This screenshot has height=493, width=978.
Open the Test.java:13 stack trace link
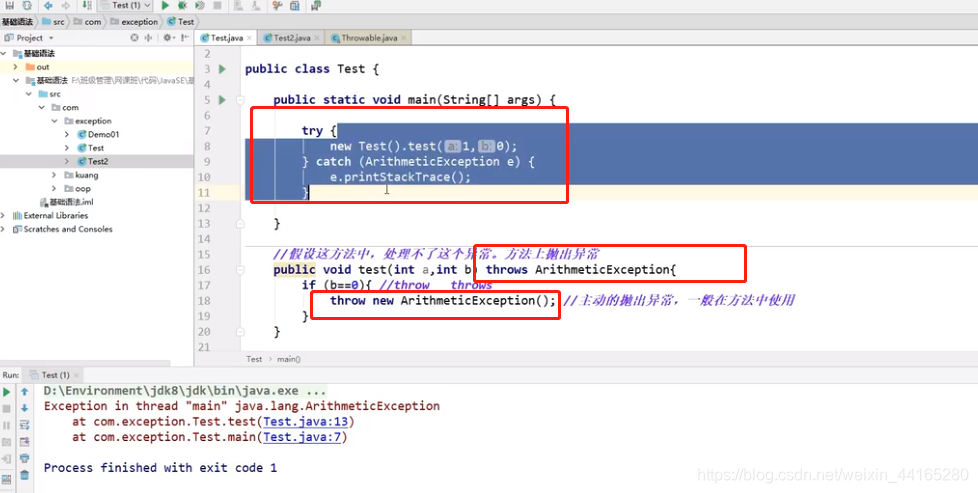306,422
